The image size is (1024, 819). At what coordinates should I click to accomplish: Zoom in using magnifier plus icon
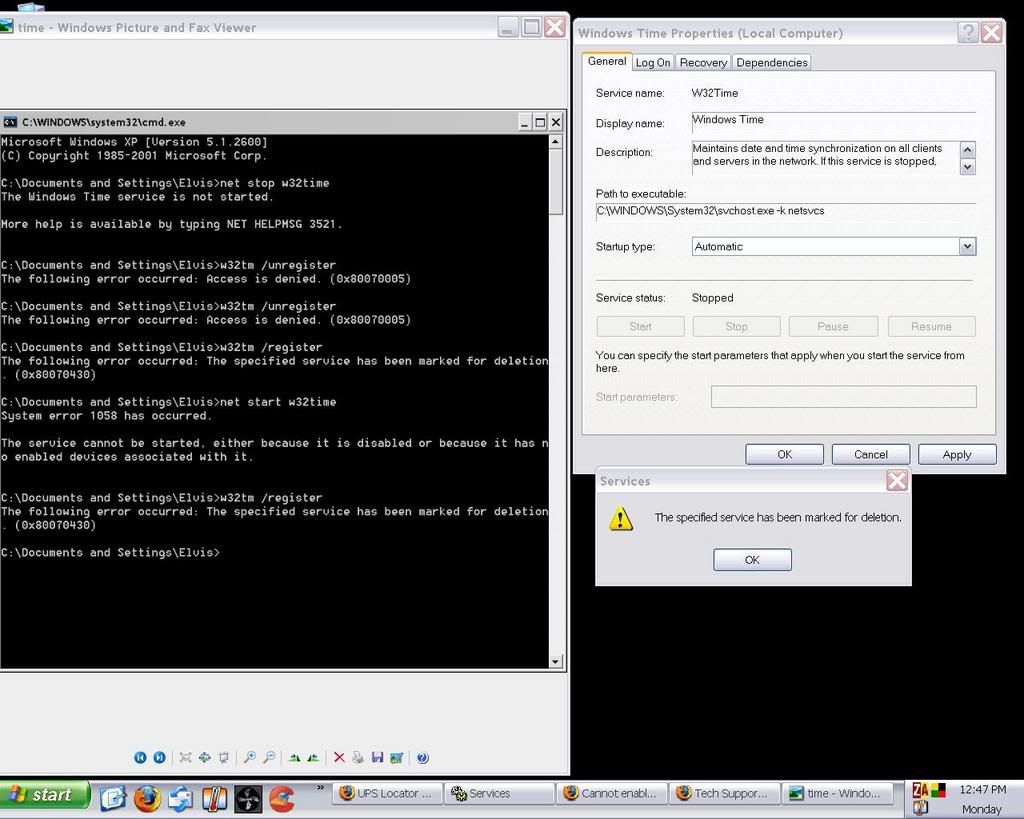click(x=249, y=758)
